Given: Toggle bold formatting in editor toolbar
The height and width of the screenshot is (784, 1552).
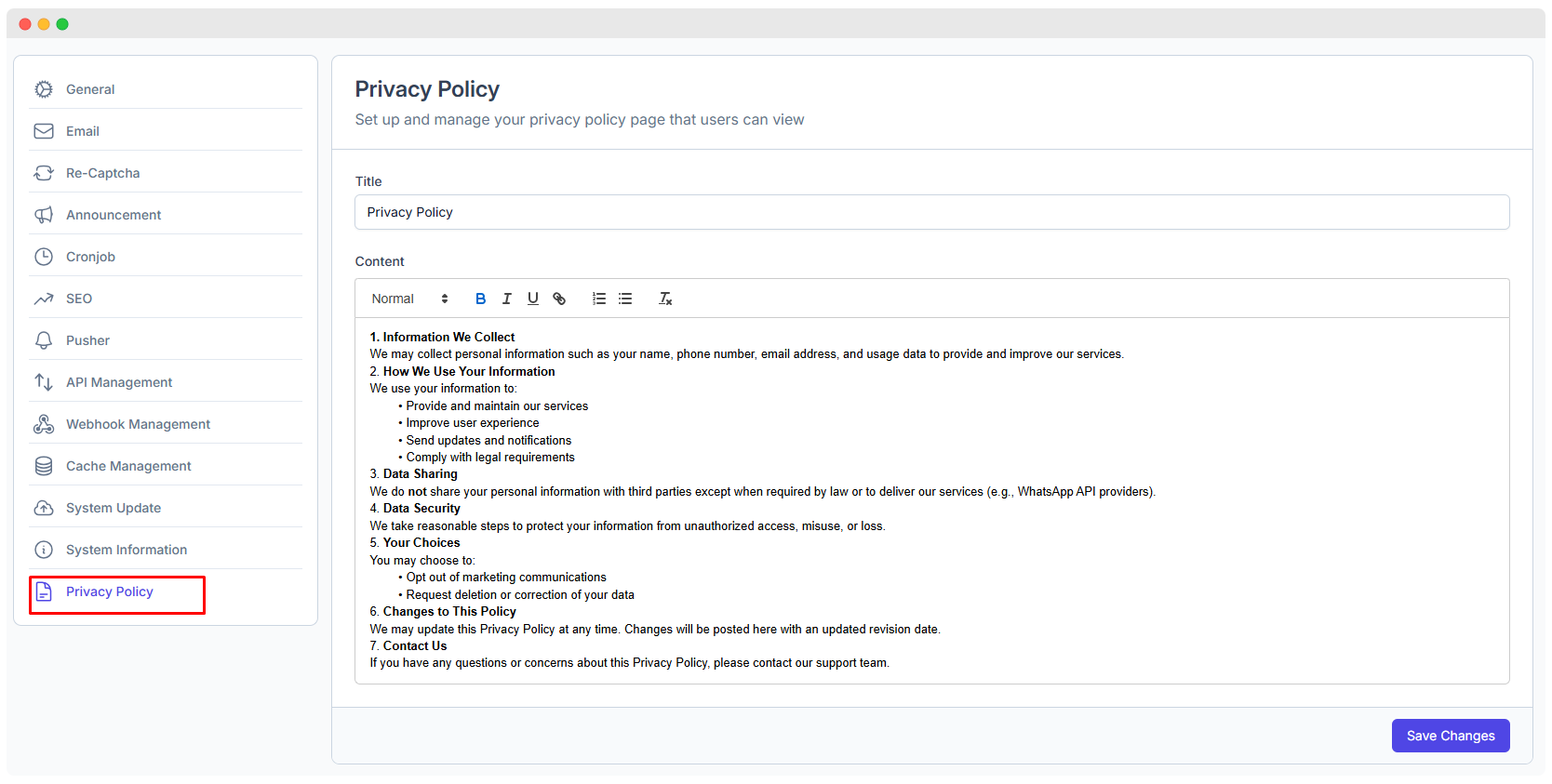Looking at the screenshot, I should click(x=480, y=299).
